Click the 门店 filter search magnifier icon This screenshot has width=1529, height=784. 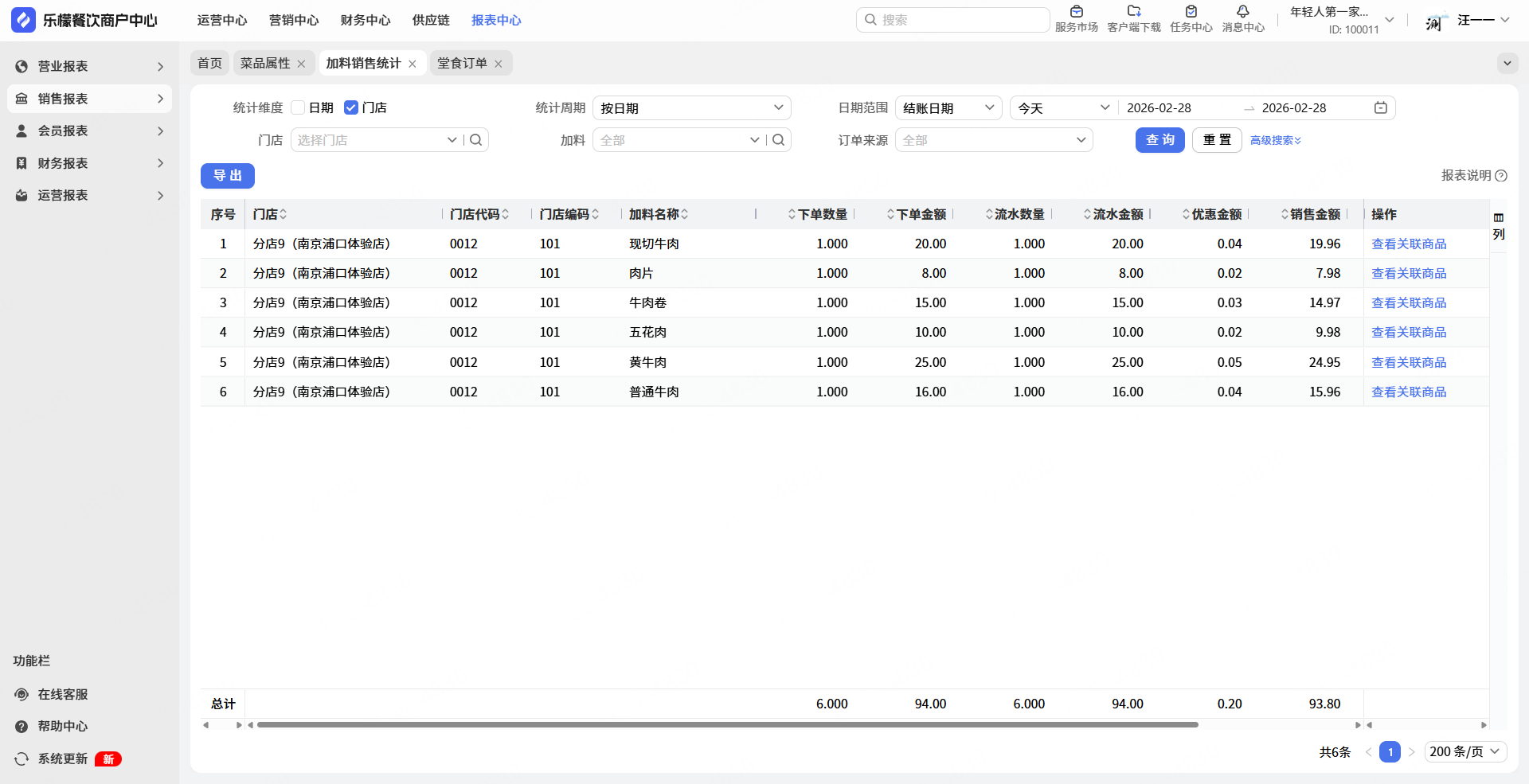pos(476,140)
